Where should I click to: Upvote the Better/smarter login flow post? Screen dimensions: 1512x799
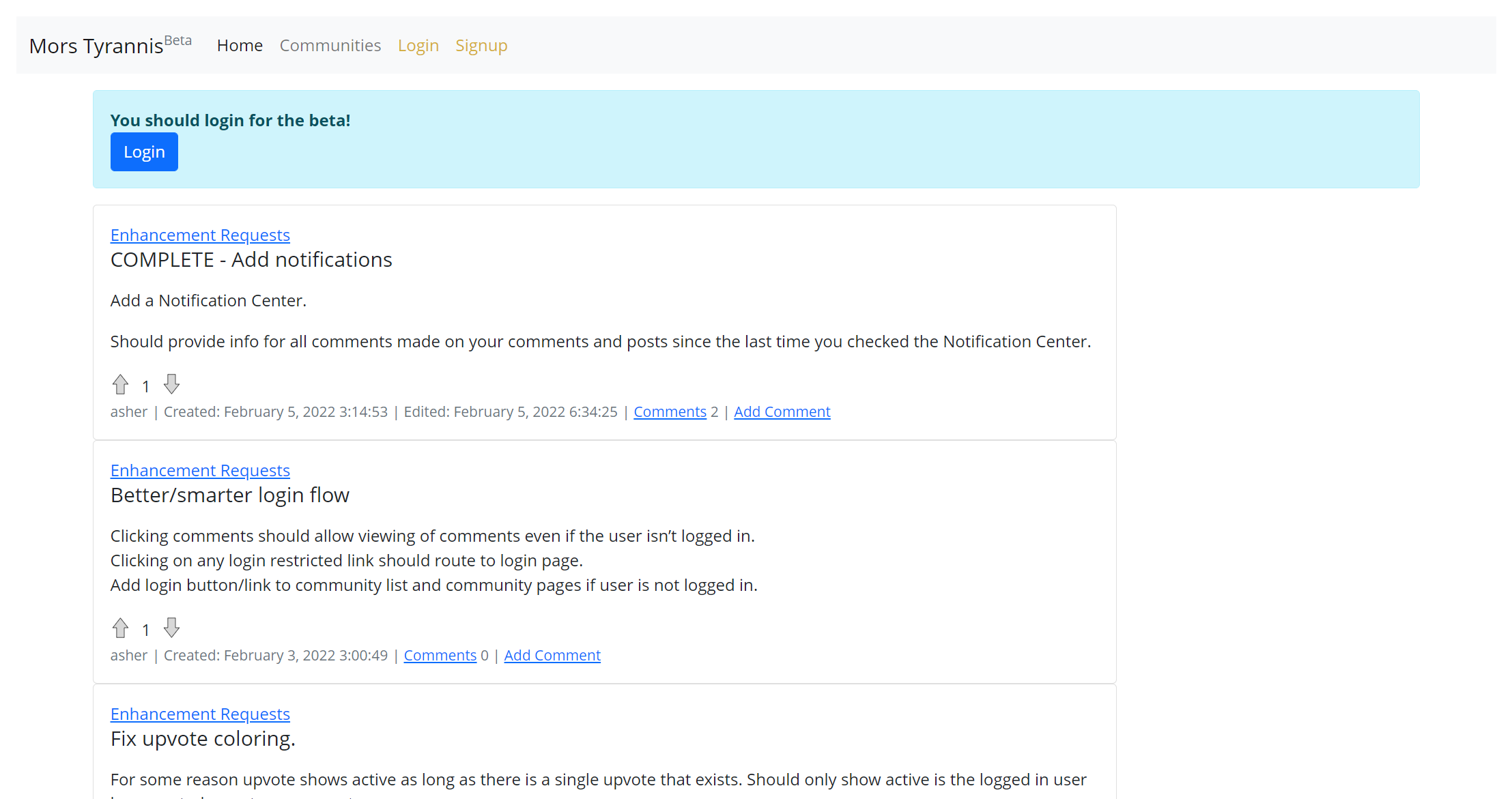click(121, 628)
